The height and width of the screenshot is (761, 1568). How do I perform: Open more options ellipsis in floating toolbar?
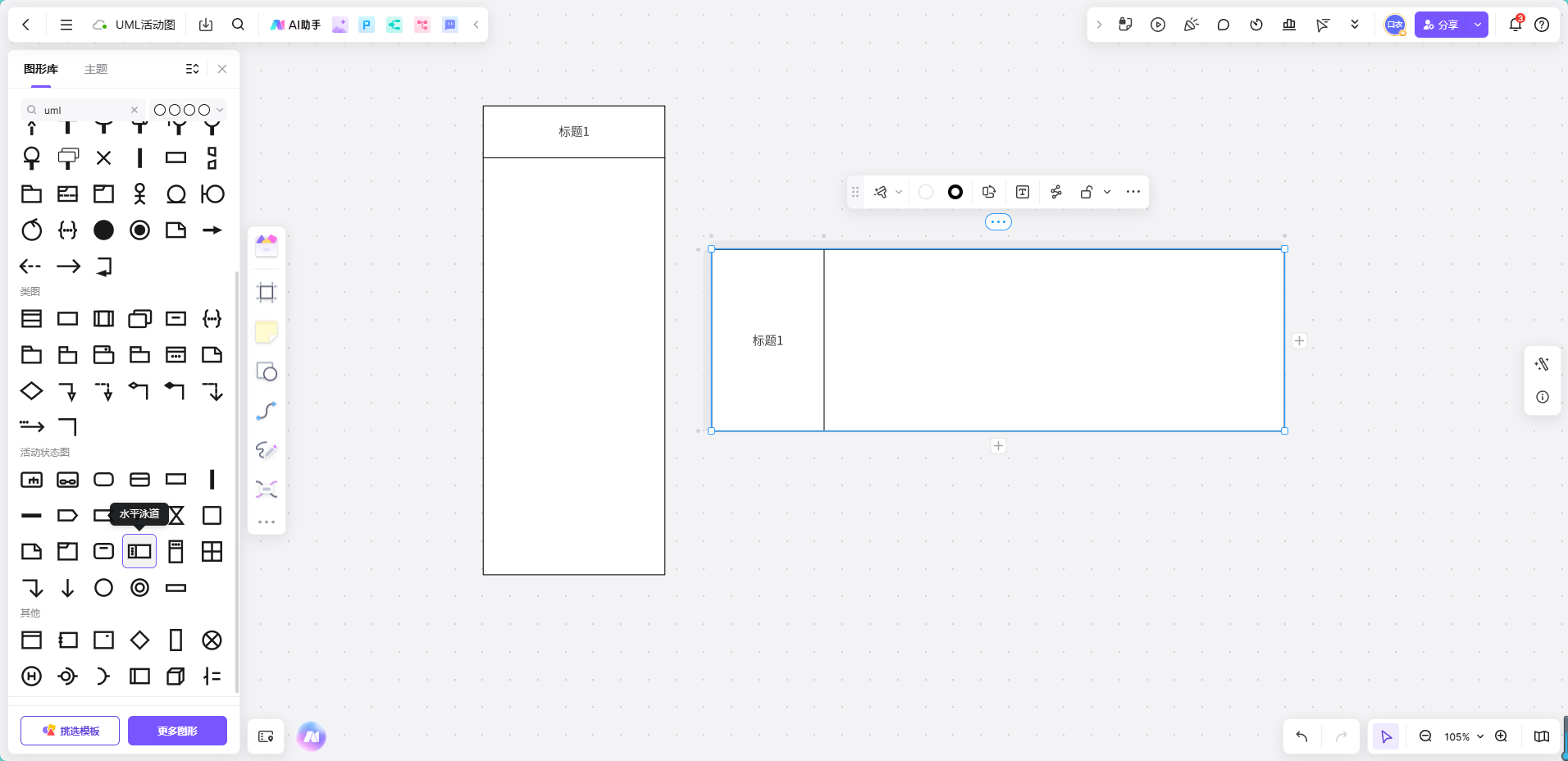pos(1133,192)
